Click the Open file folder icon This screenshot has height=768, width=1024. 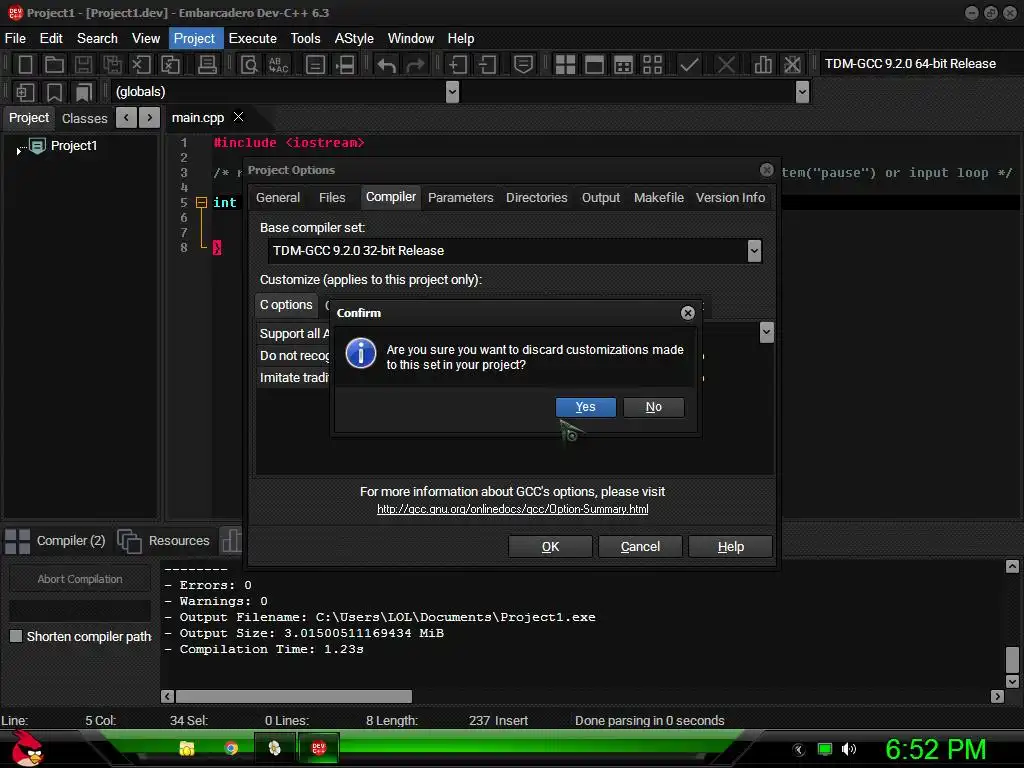point(54,64)
